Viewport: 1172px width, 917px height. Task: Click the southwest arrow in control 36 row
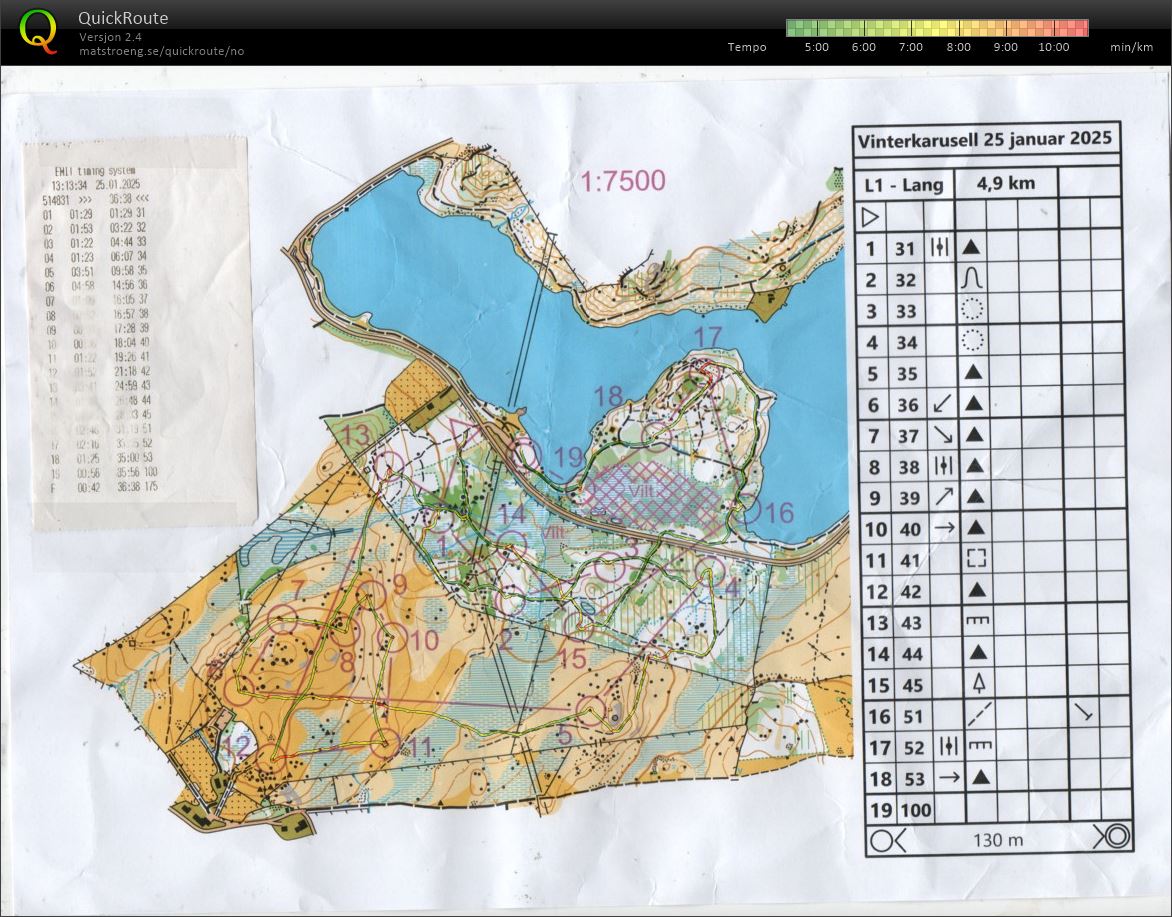(x=939, y=404)
